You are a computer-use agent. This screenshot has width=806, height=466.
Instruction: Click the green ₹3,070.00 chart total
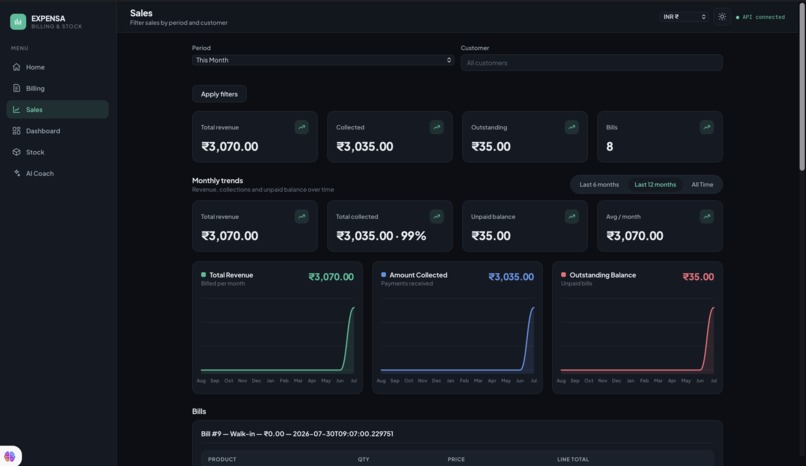pyautogui.click(x=331, y=276)
